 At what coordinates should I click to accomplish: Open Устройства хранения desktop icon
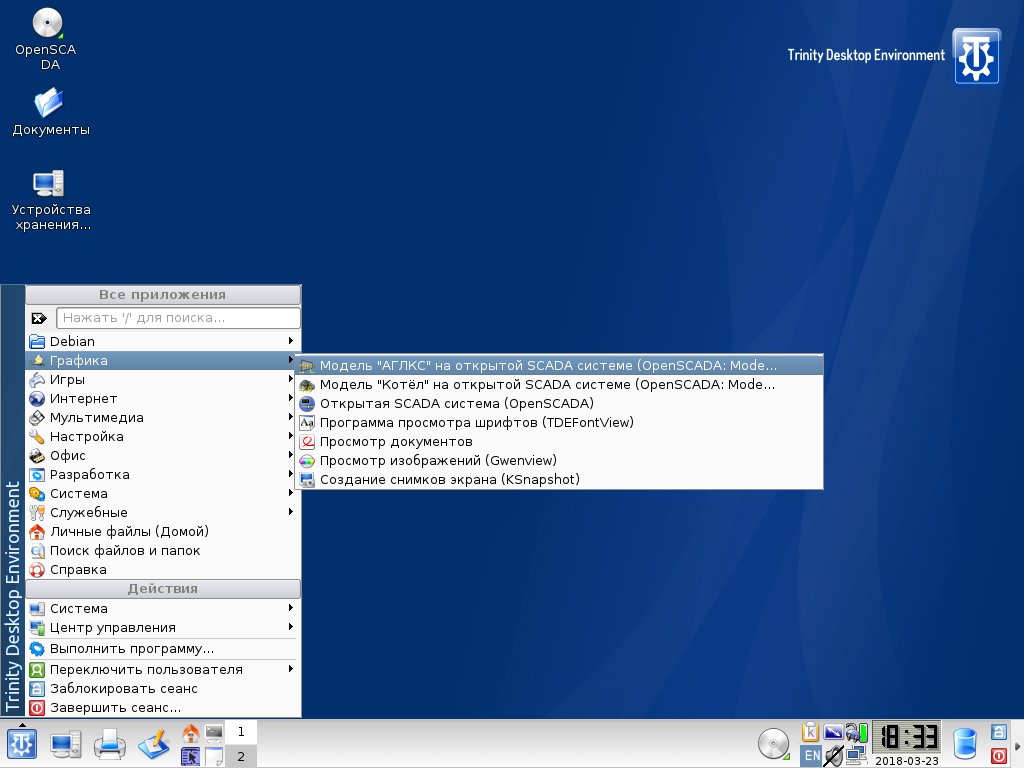pos(49,183)
